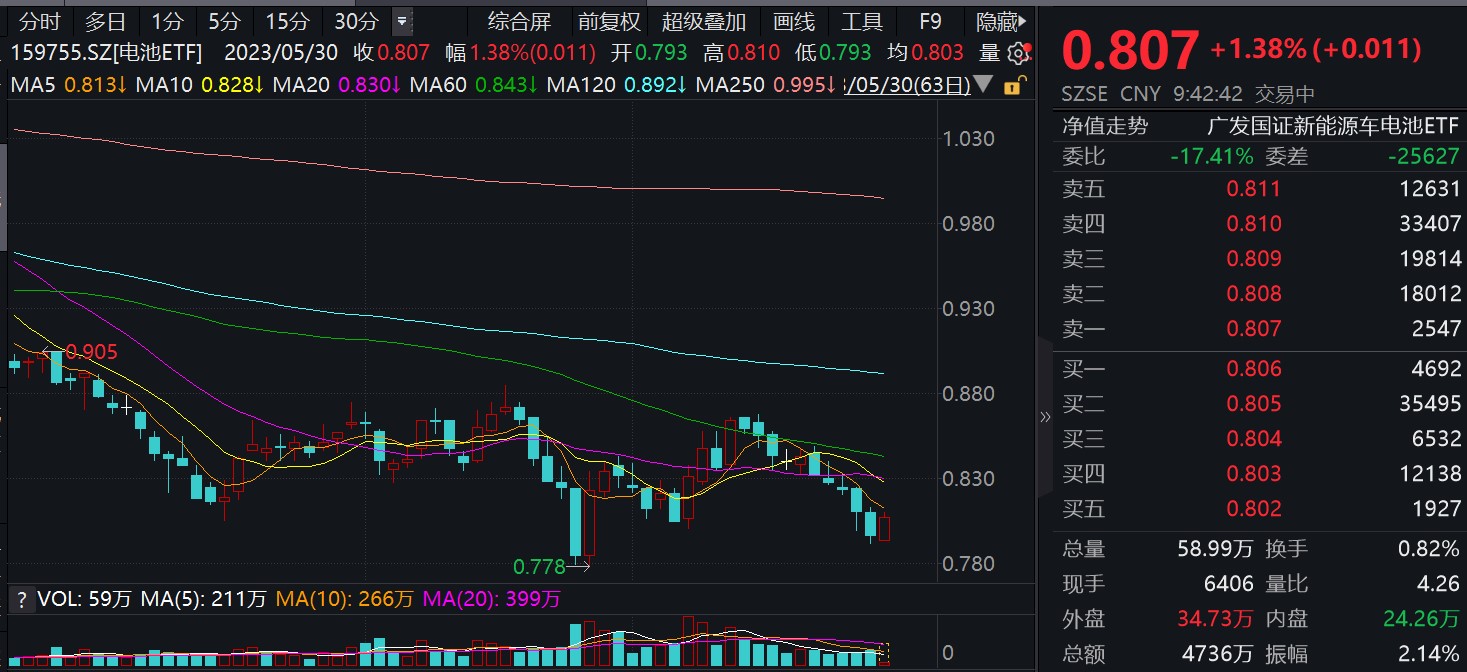Switch to the 15分 chart tab
The image size is (1467, 672).
pyautogui.click(x=290, y=20)
